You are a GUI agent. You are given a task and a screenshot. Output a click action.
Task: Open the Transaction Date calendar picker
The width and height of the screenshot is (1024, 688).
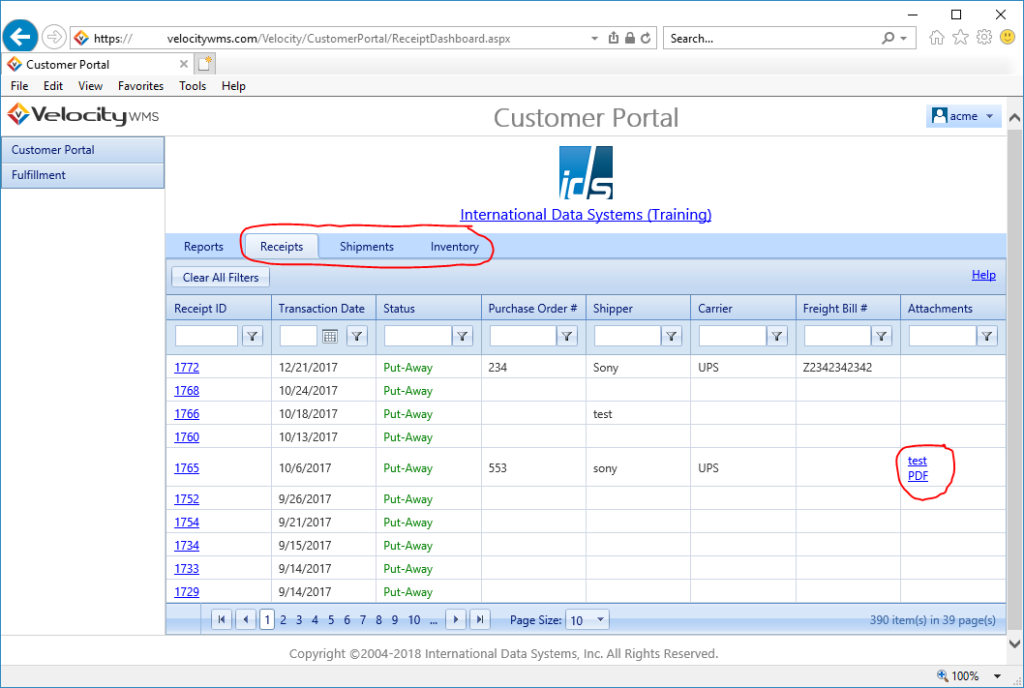(329, 337)
